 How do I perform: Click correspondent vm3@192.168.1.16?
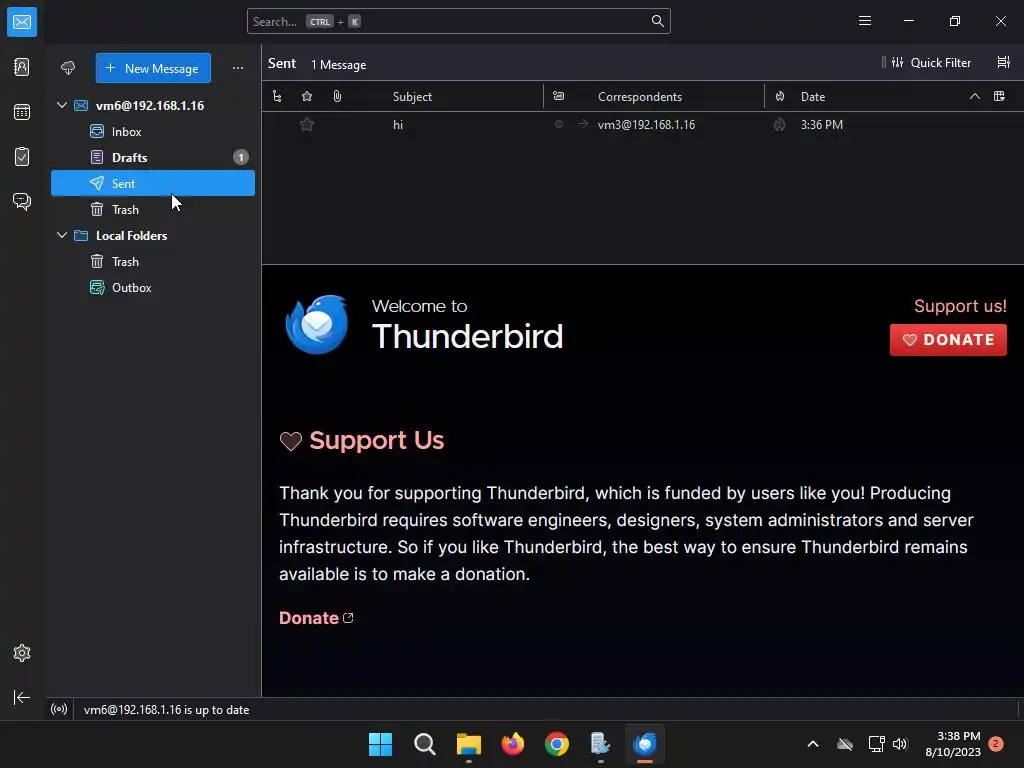pos(646,124)
